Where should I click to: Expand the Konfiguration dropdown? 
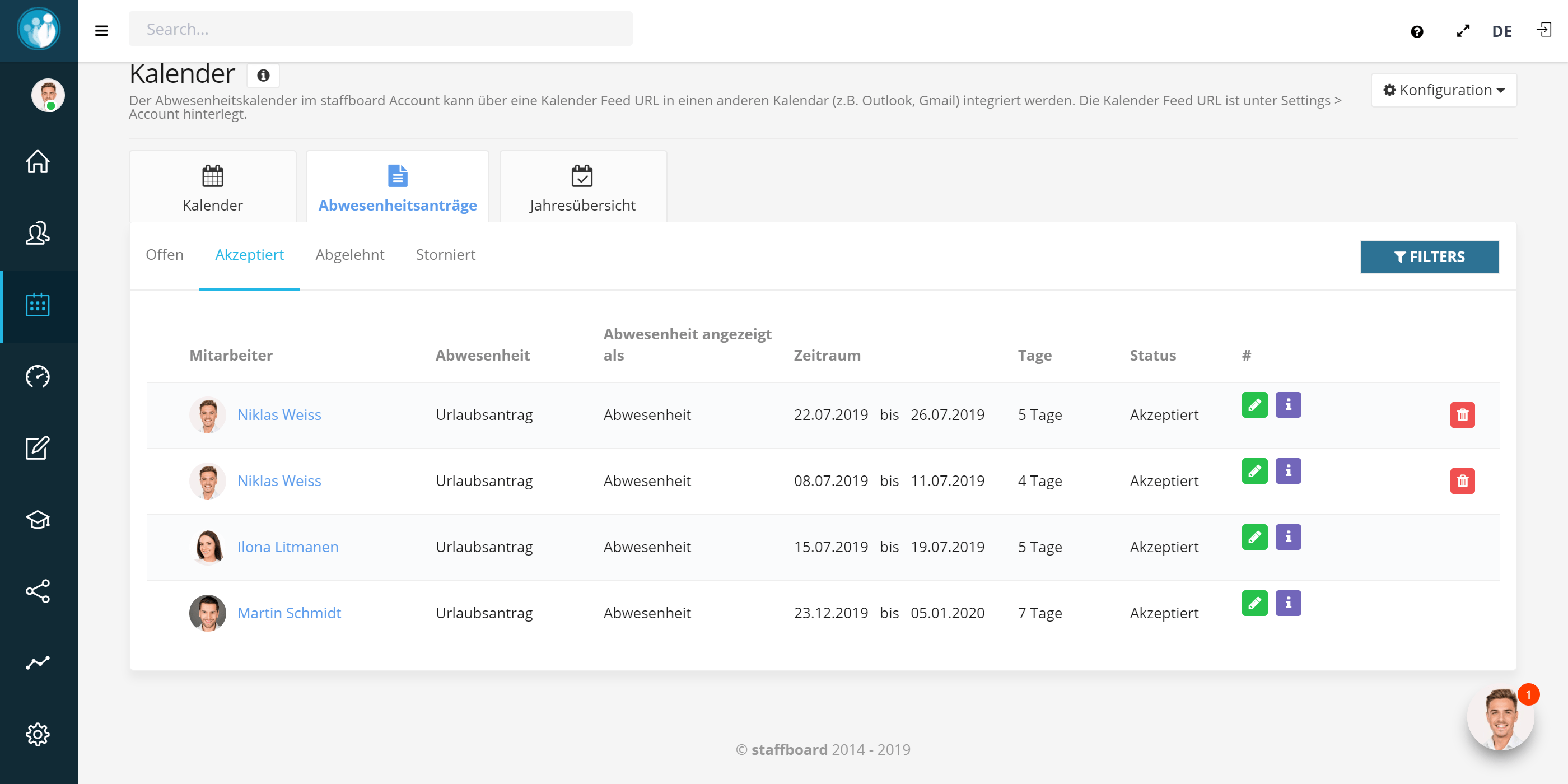point(1443,90)
